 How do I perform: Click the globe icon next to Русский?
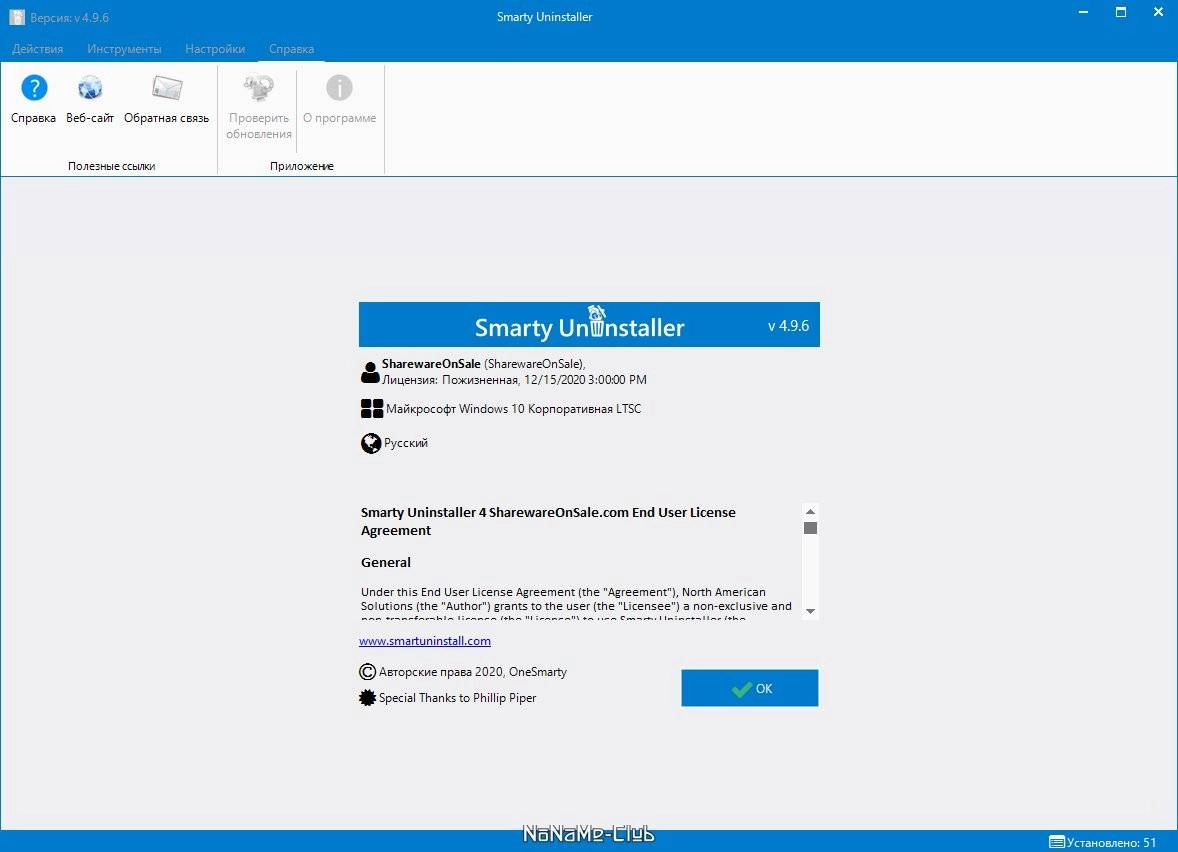(371, 443)
